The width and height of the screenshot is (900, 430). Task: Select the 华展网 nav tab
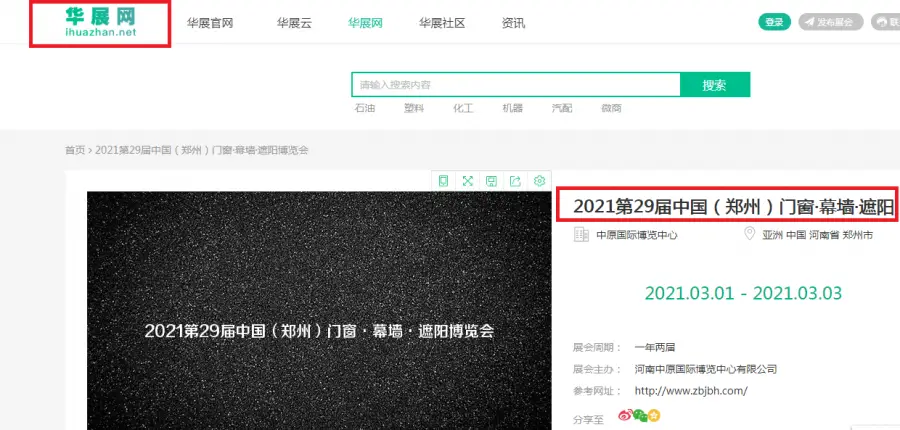coord(365,23)
